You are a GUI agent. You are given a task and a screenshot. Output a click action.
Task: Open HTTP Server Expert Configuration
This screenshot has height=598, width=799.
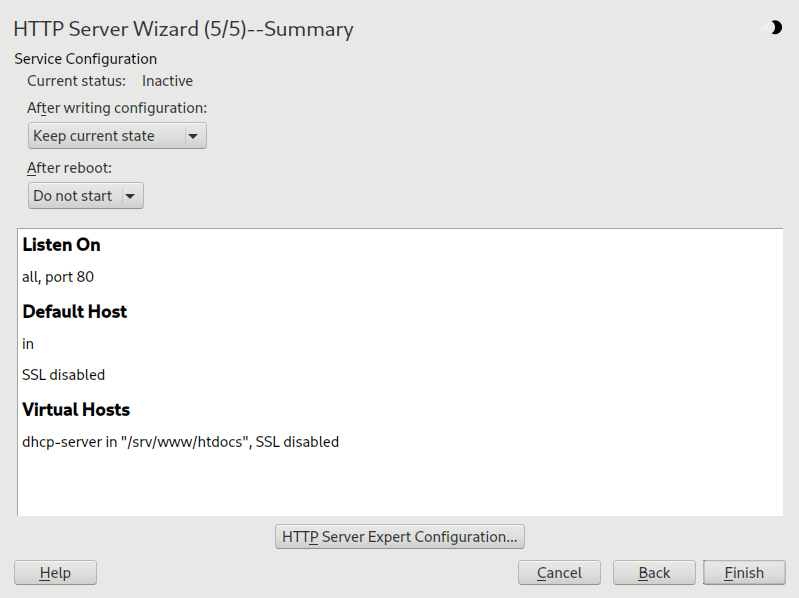(400, 537)
